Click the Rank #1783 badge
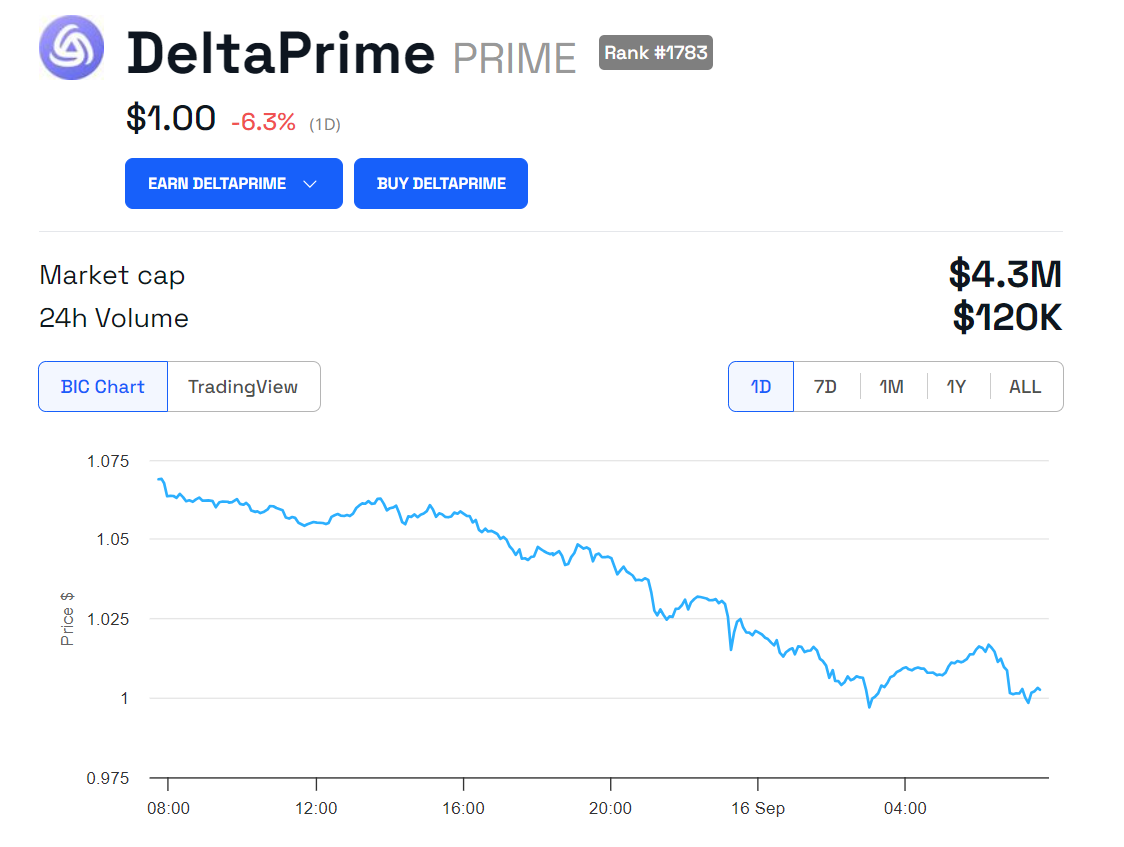 pos(655,53)
